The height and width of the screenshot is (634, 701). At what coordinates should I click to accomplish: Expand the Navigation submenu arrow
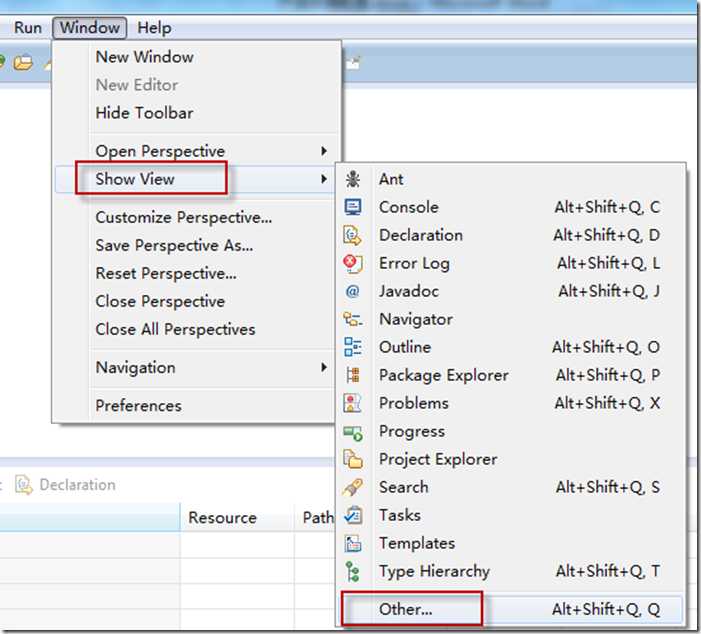(324, 368)
